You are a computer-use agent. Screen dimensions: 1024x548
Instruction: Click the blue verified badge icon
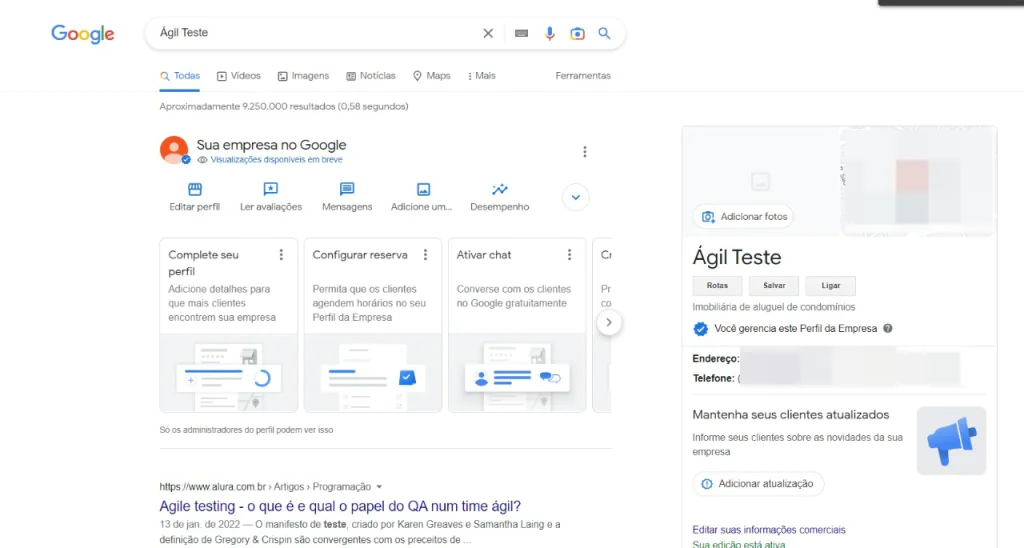[x=701, y=329]
